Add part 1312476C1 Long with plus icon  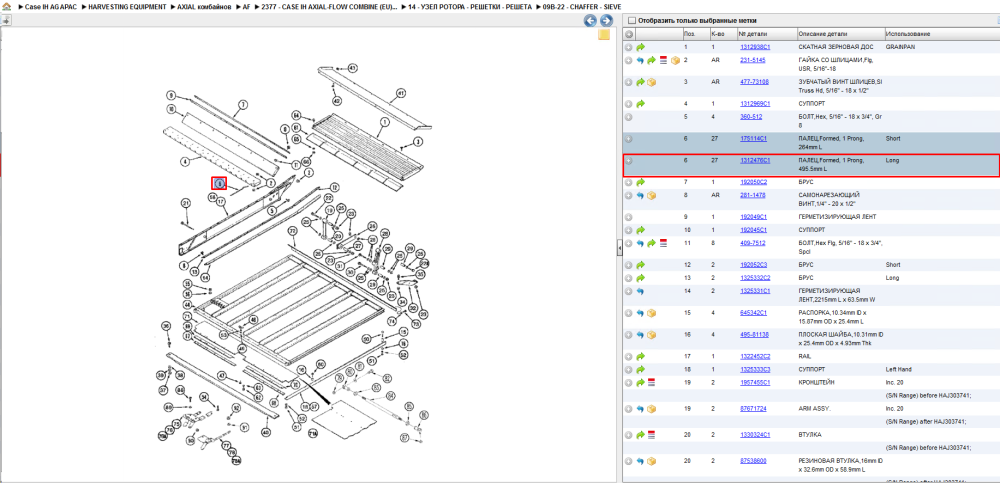(x=629, y=161)
